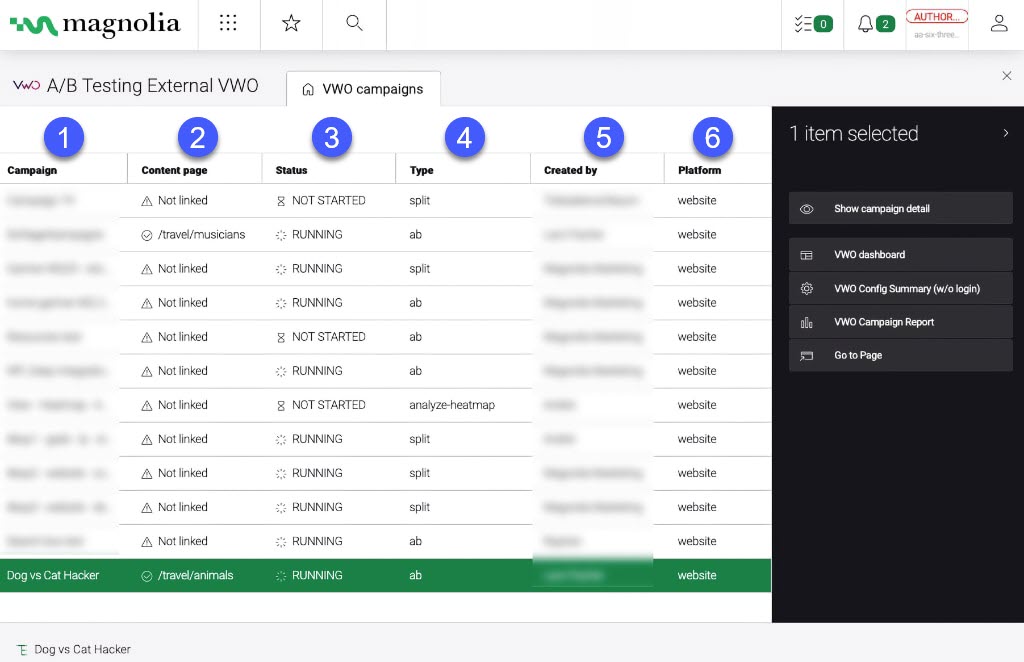Collapse the action panel with chevron
Image resolution: width=1024 pixels, height=662 pixels.
pyautogui.click(x=1005, y=133)
